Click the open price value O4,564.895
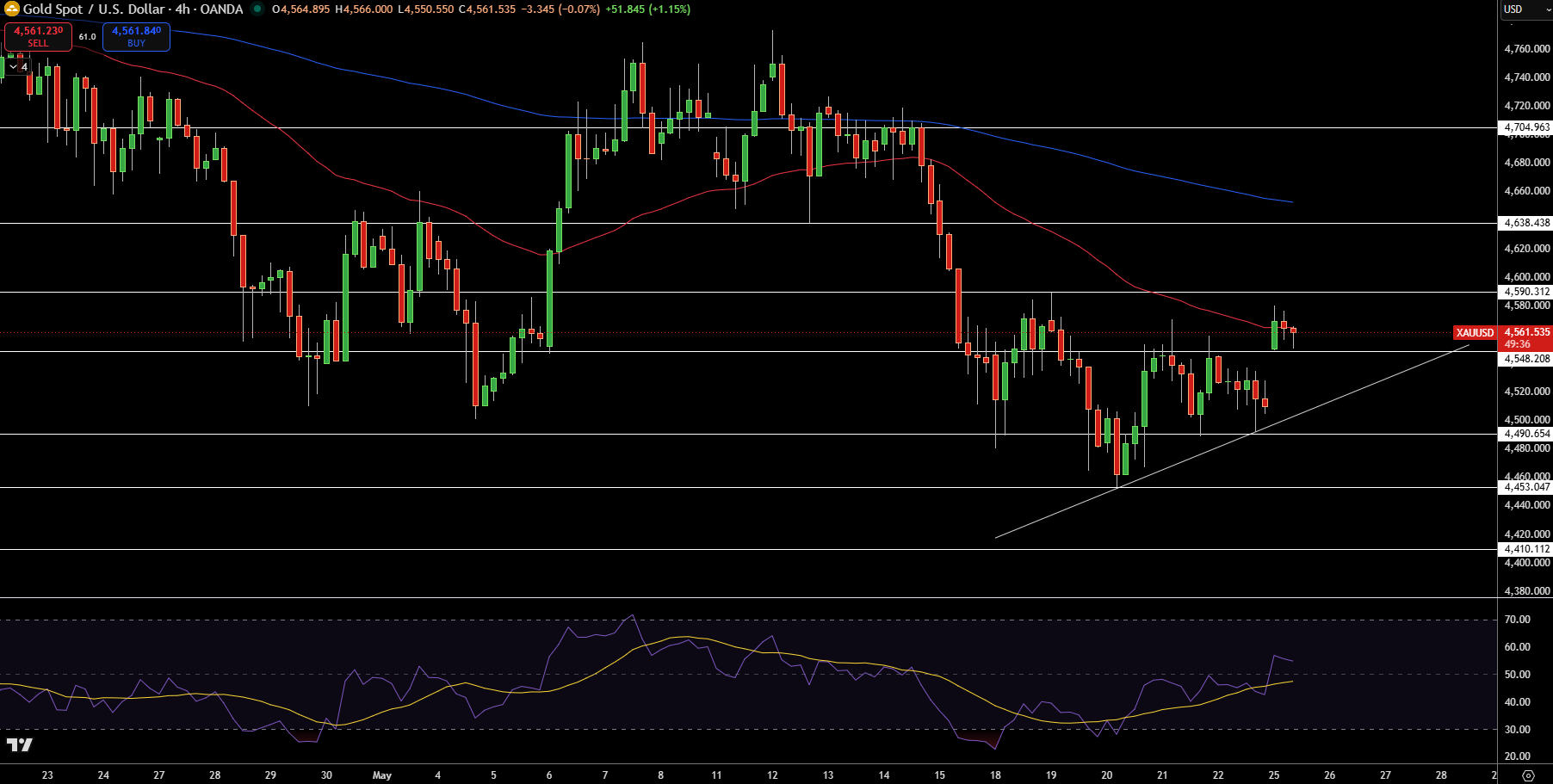The height and width of the screenshot is (784, 1553). 300,9
